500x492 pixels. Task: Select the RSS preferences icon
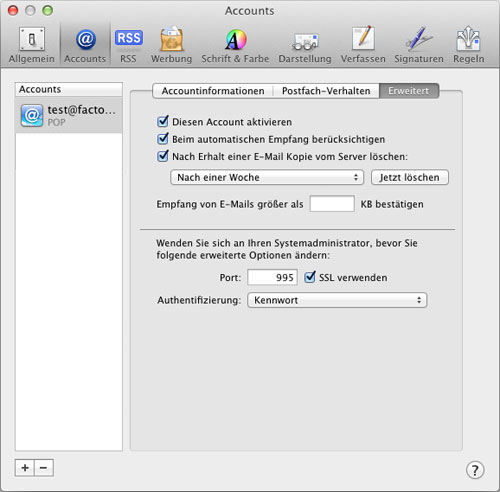click(128, 45)
